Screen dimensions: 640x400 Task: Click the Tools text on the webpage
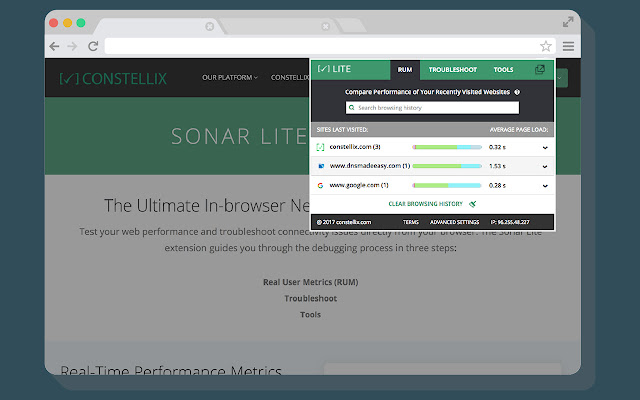coord(311,315)
